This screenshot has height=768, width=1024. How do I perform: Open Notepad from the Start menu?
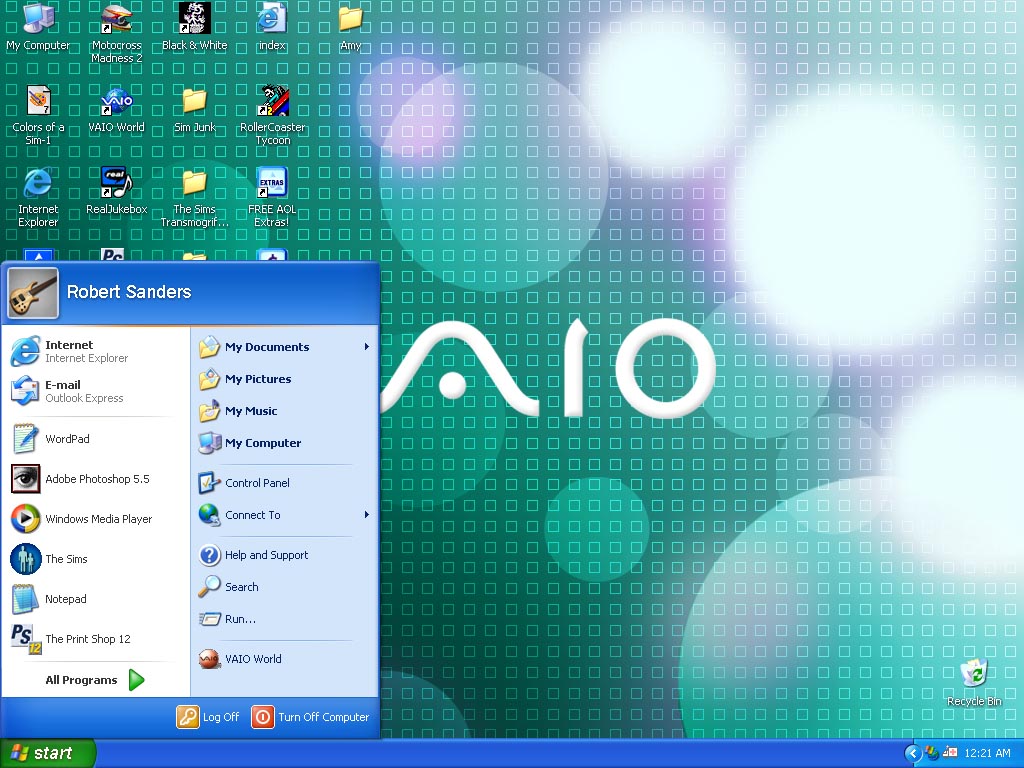tap(95, 599)
